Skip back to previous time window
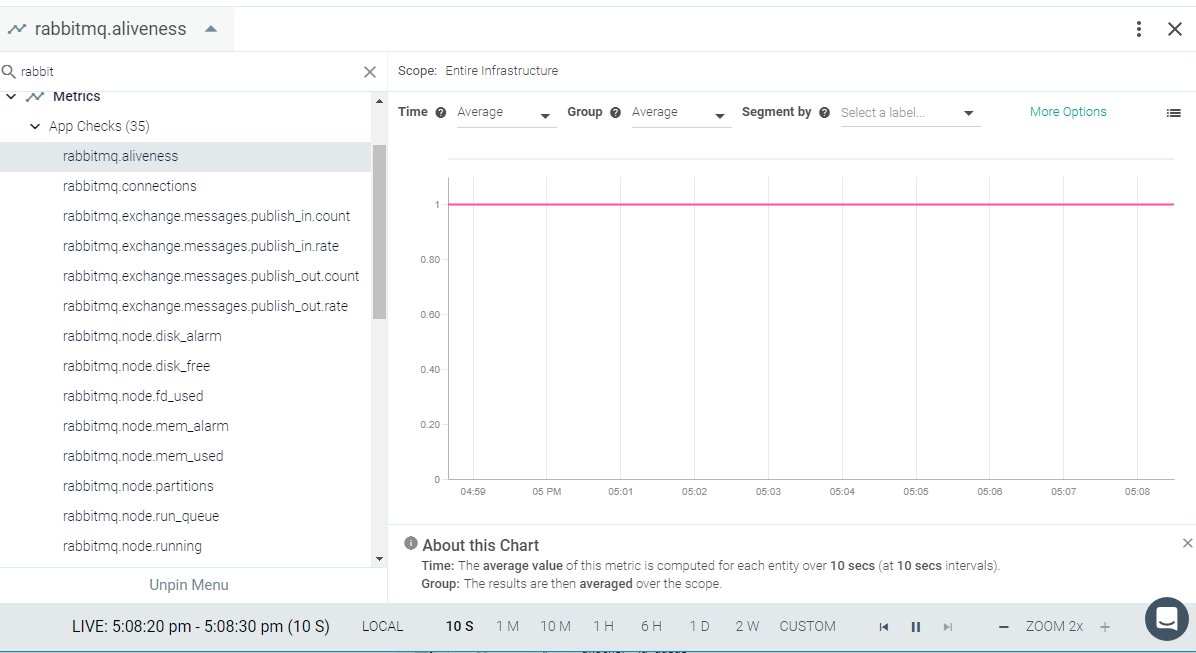The height and width of the screenshot is (653, 1196). point(883,627)
